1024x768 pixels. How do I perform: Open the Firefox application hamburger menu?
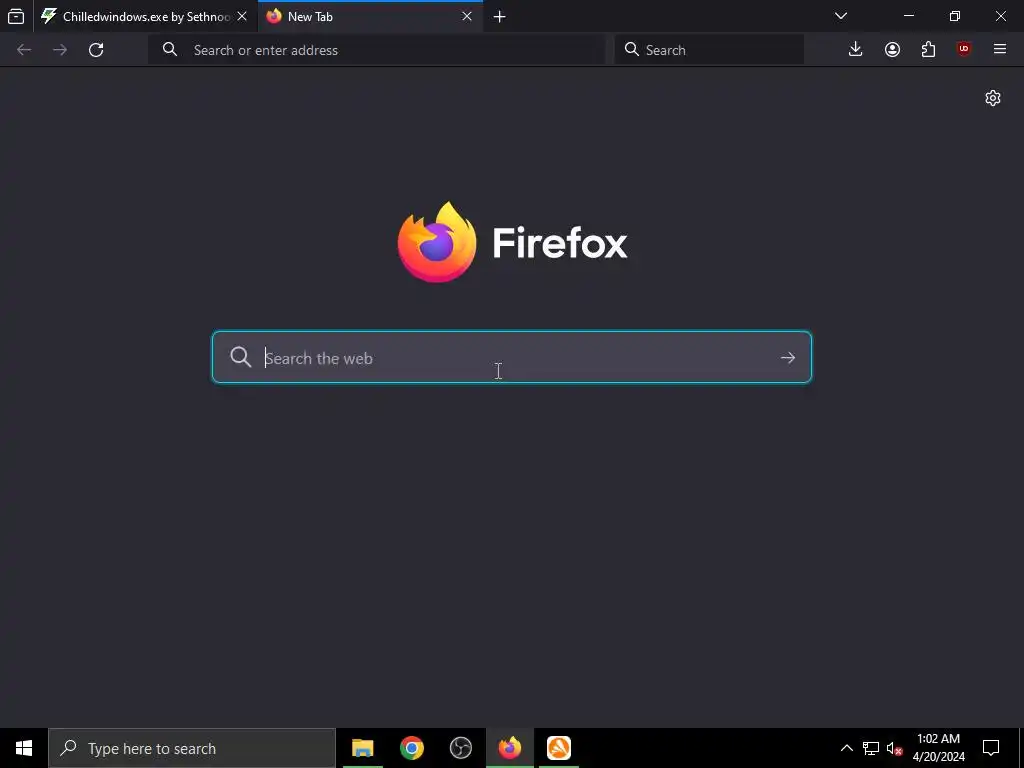coord(1000,50)
